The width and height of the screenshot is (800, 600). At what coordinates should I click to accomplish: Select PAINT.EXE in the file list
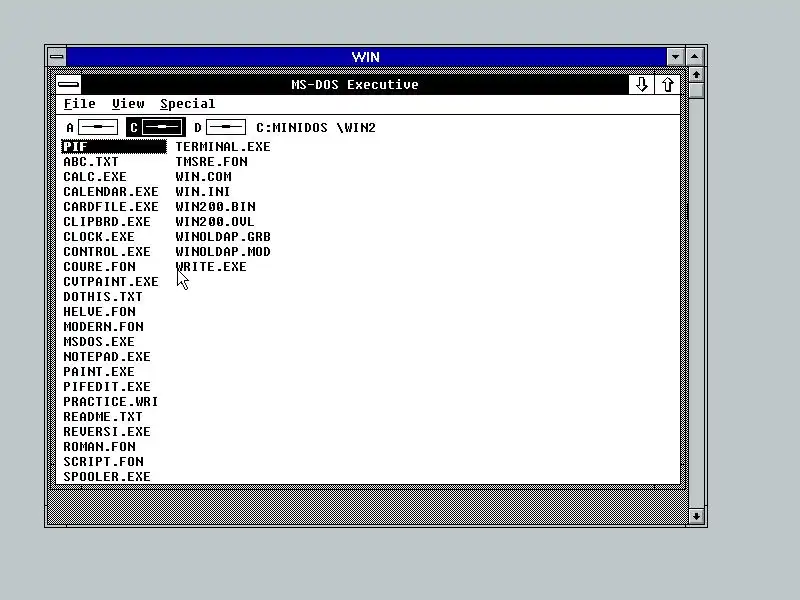[x=99, y=372]
